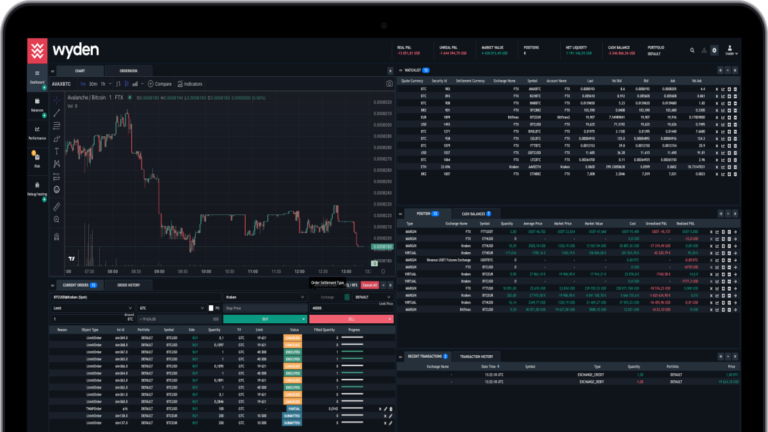Image resolution: width=768 pixels, height=432 pixels.
Task: Select the trend line drawing tool
Action: [57, 111]
